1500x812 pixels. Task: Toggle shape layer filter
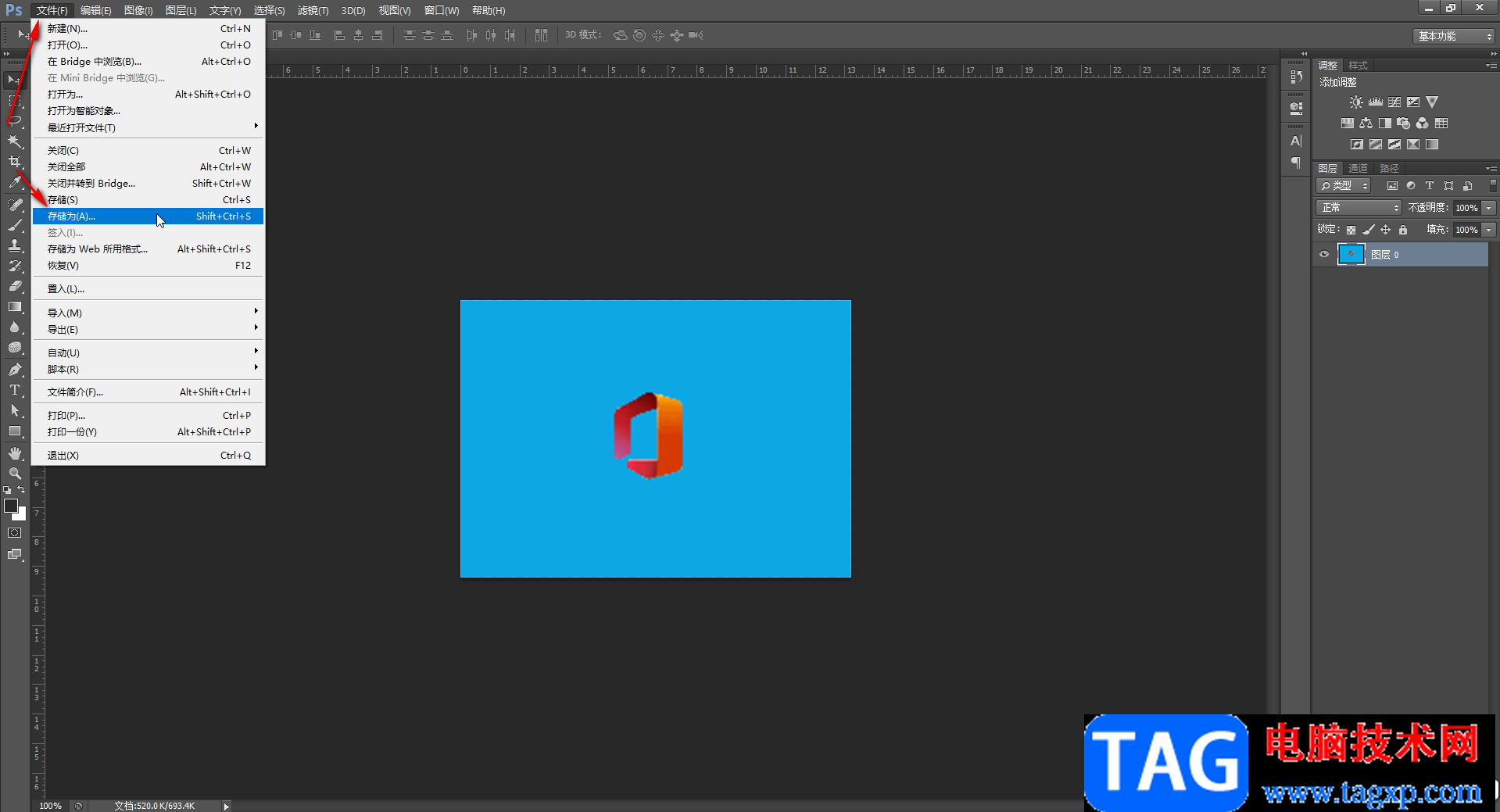[1448, 186]
